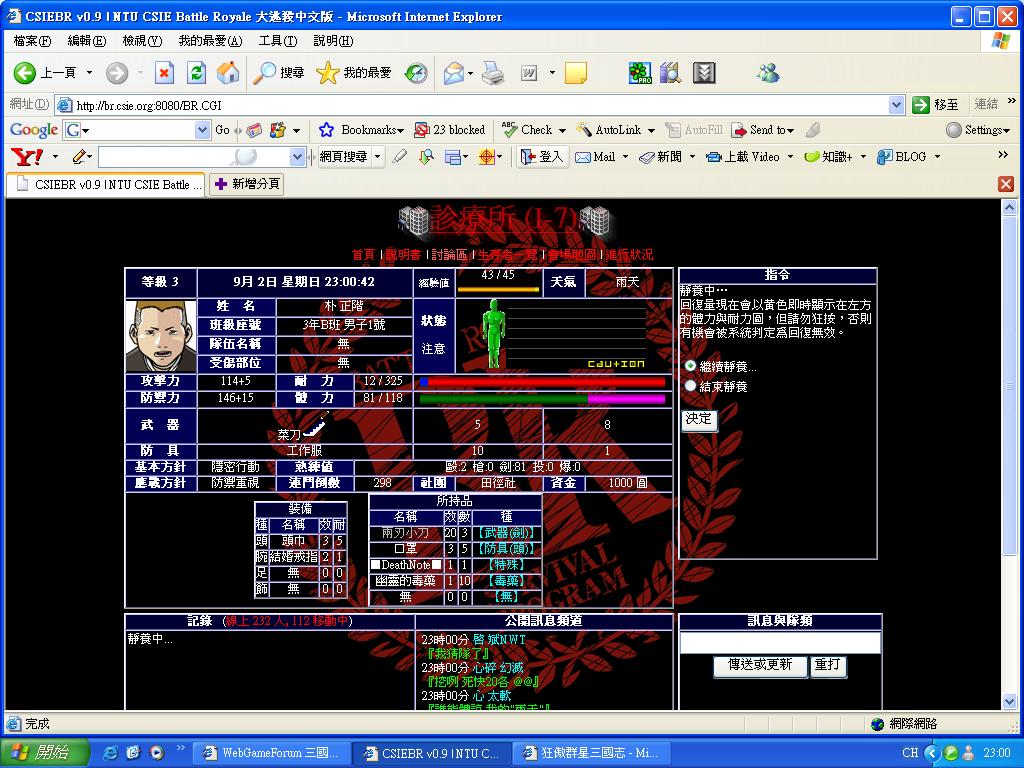The image size is (1024, 768).
Task: Run the ABC Check spelling tool
Action: point(528,130)
